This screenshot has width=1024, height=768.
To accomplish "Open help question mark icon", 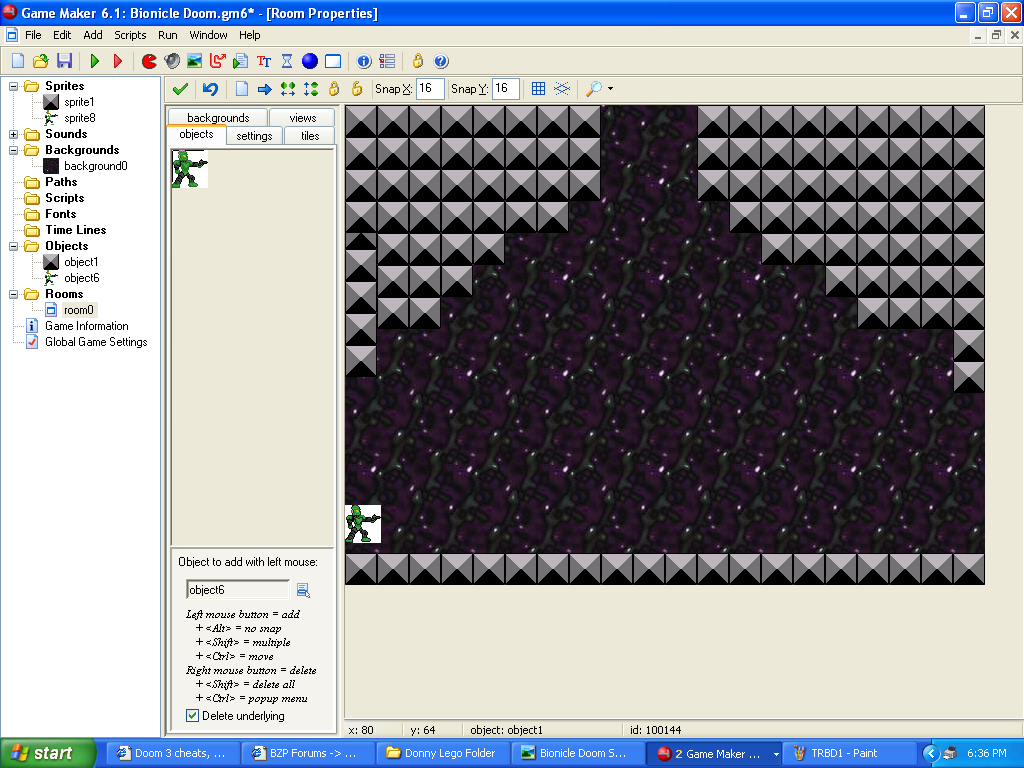I will [441, 61].
